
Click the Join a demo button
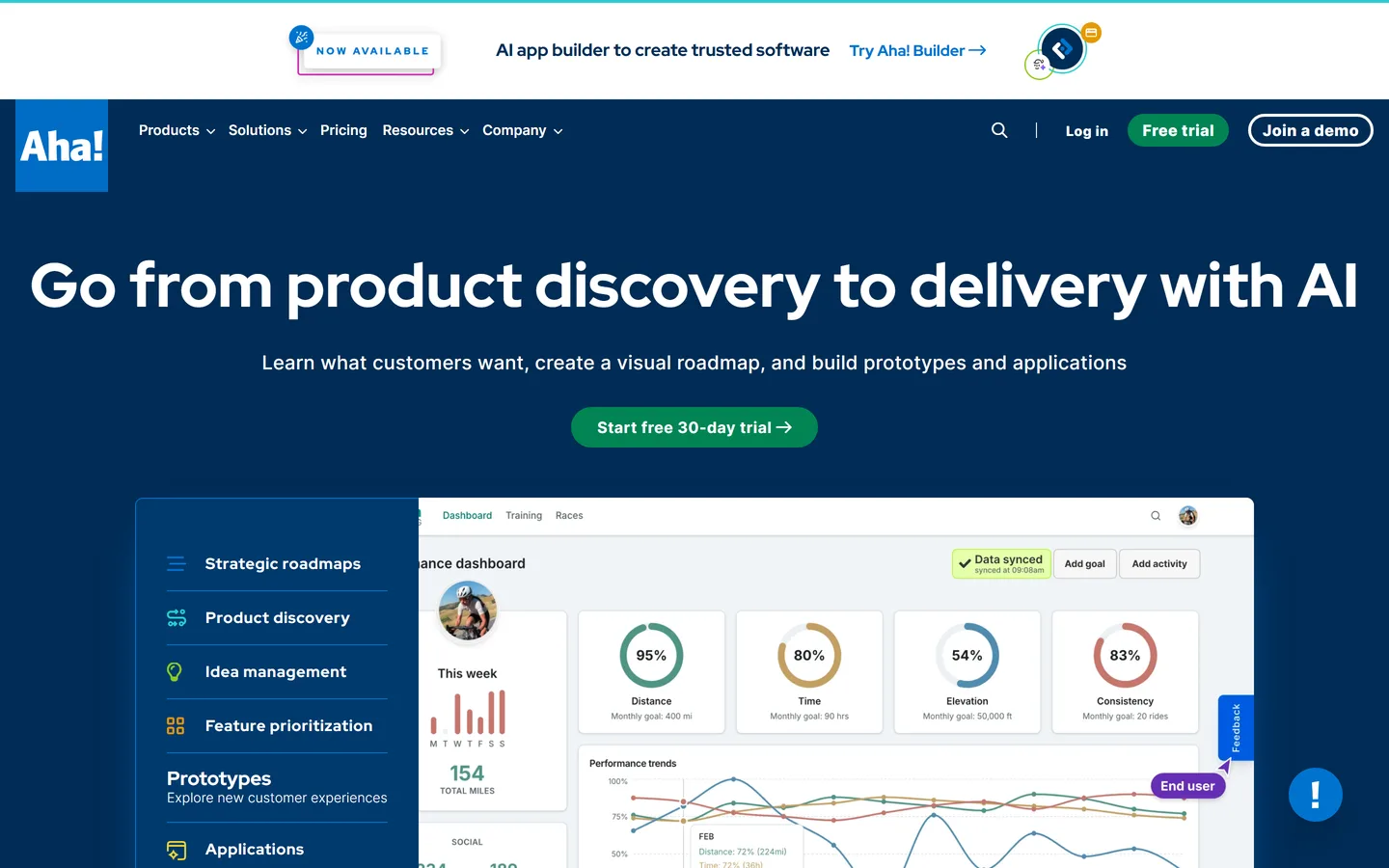pyautogui.click(x=1310, y=130)
